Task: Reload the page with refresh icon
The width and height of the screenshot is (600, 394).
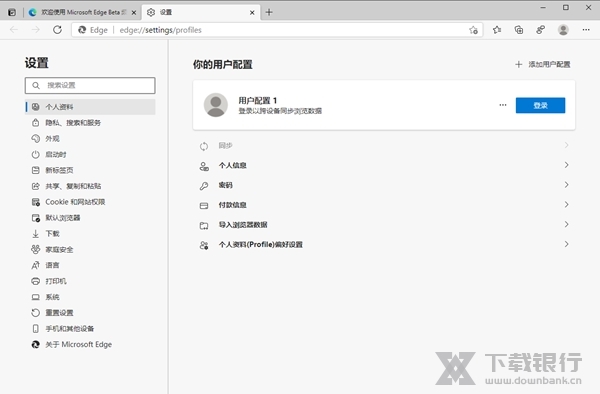Action: (x=57, y=30)
